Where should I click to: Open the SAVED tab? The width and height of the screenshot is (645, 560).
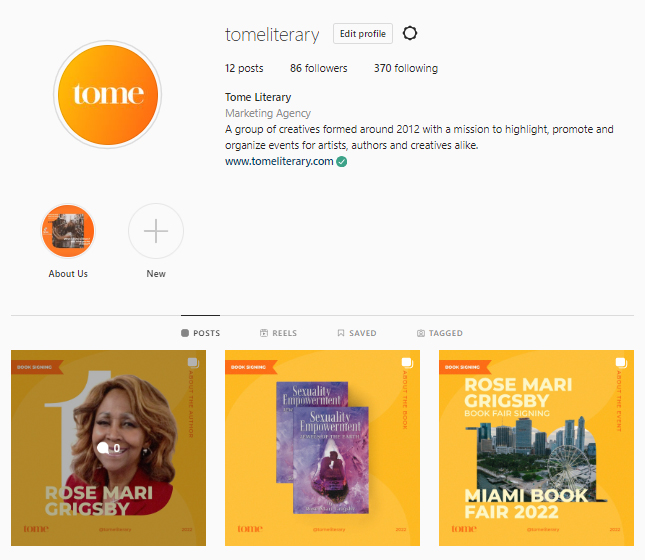pos(357,333)
